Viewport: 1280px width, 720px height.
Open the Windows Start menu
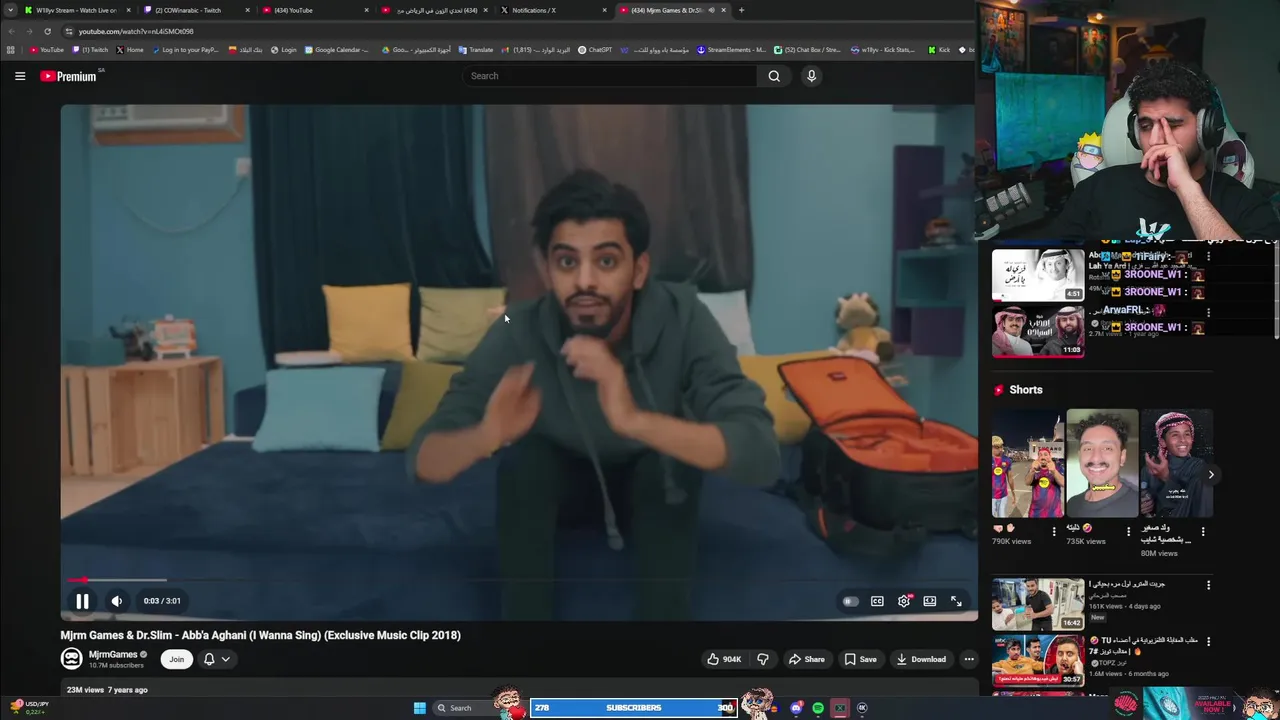pyautogui.click(x=420, y=708)
